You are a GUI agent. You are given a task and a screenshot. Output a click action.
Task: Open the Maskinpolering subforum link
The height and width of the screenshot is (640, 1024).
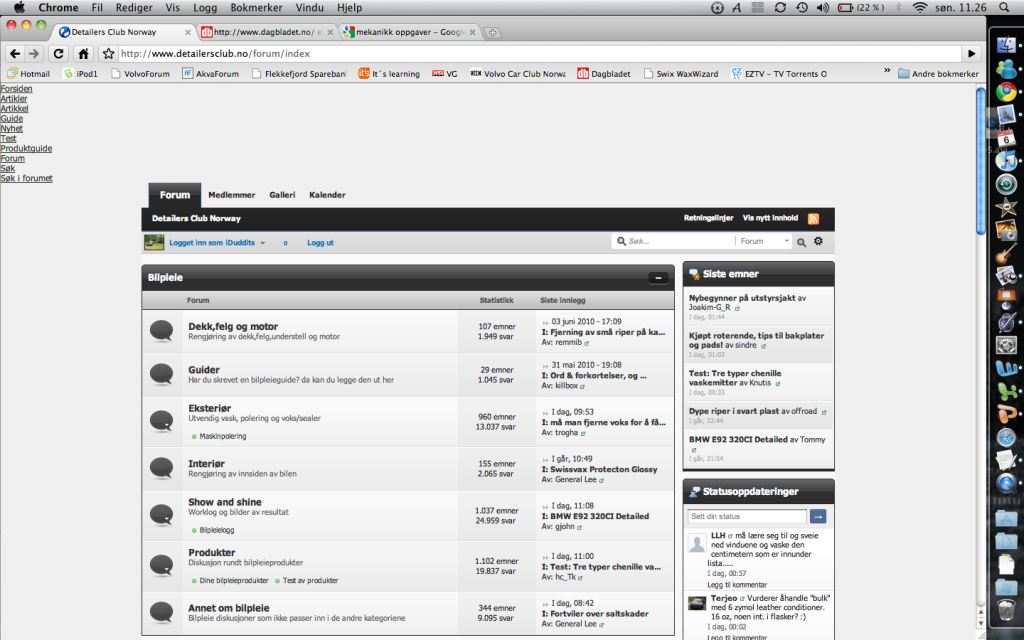pyautogui.click(x=223, y=436)
